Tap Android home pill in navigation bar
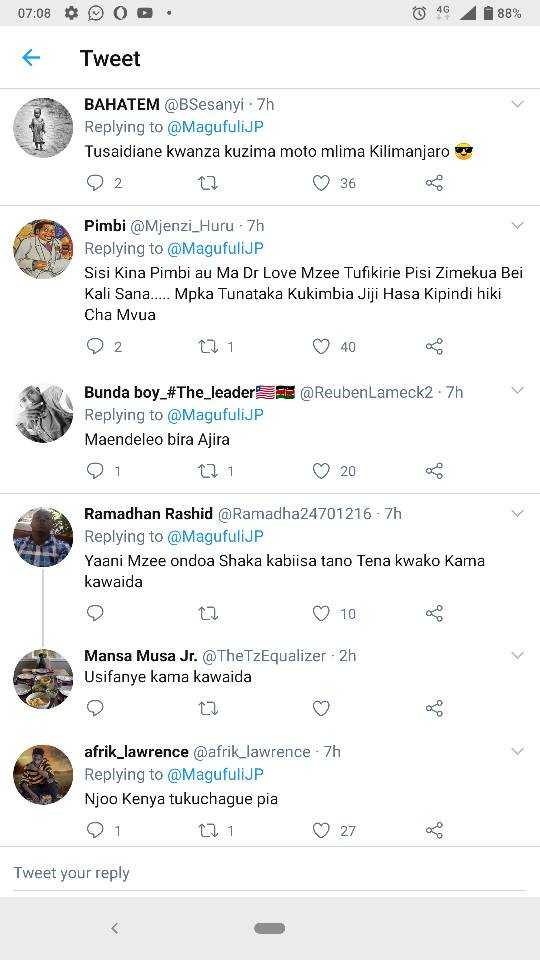540x960 pixels. 269,928
